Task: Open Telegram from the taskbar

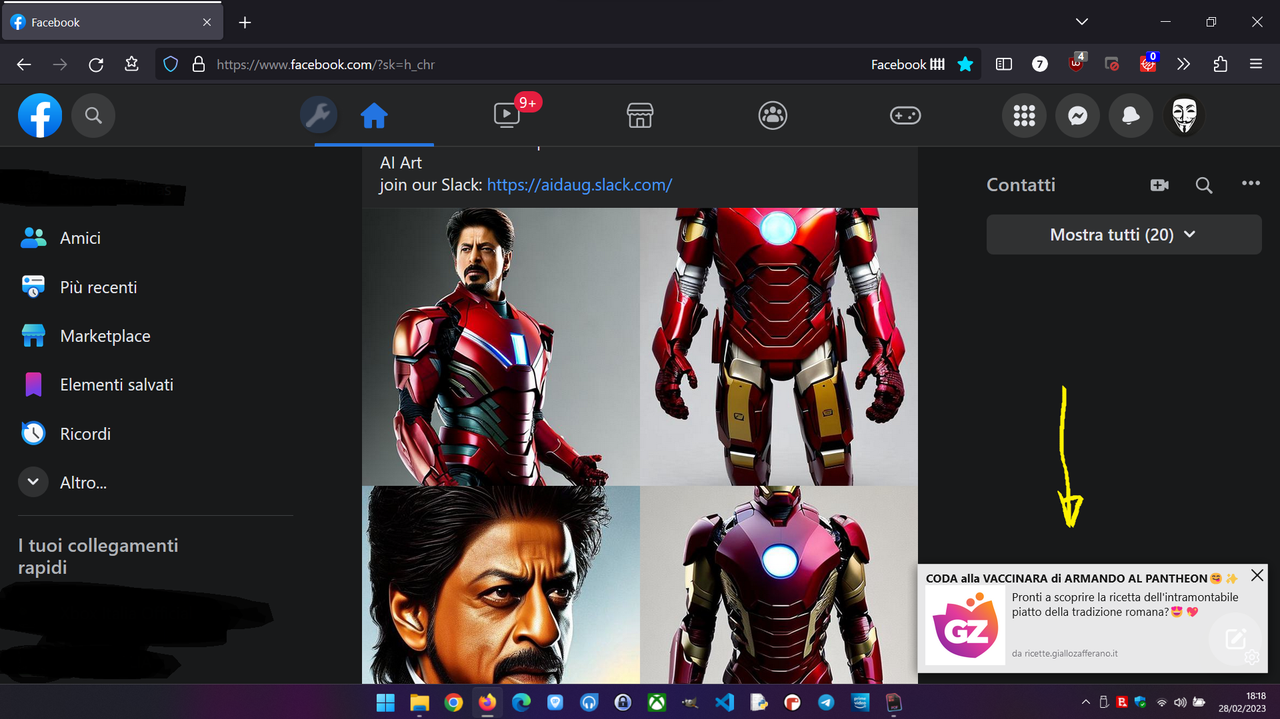Action: 826,703
